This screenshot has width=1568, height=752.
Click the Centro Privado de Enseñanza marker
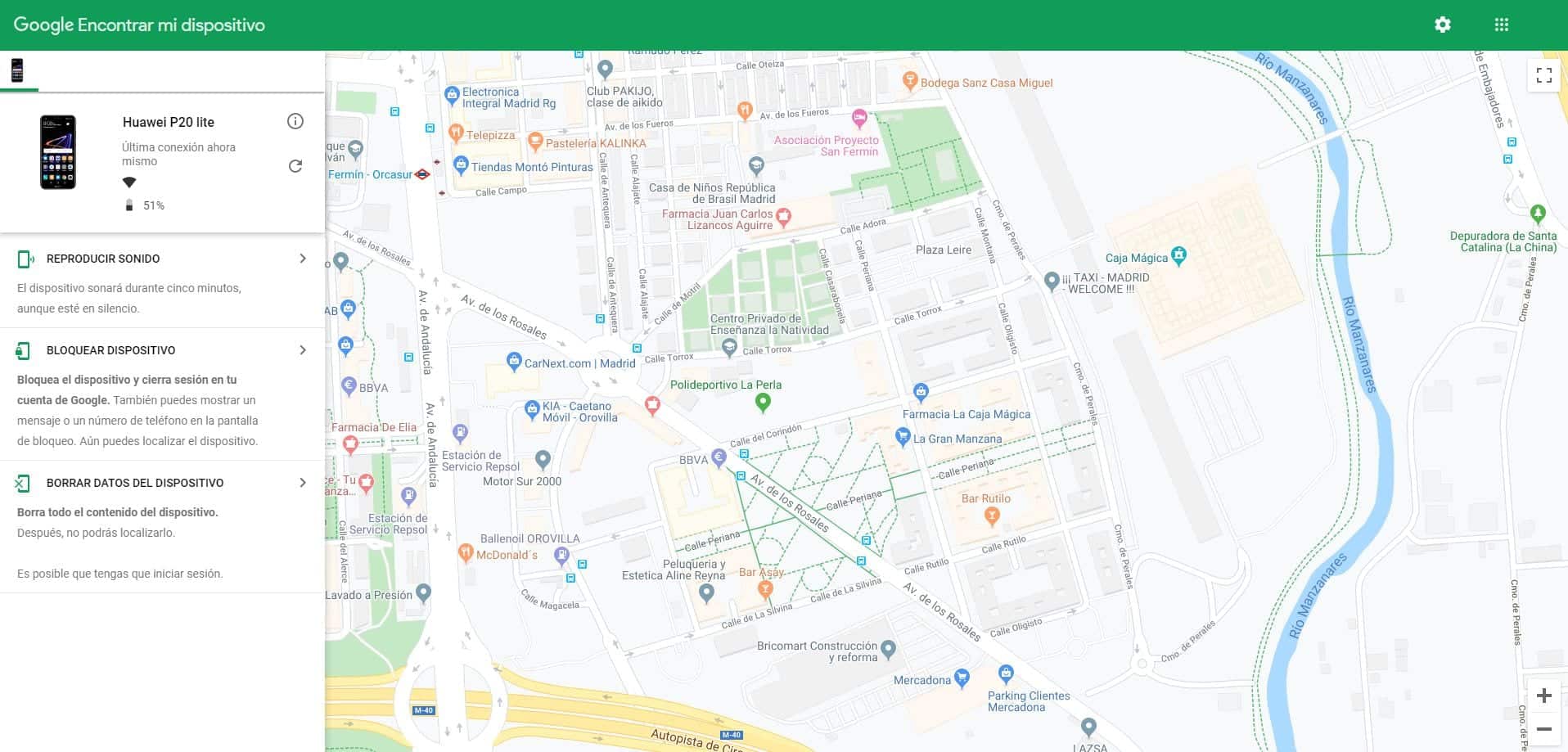[x=729, y=348]
